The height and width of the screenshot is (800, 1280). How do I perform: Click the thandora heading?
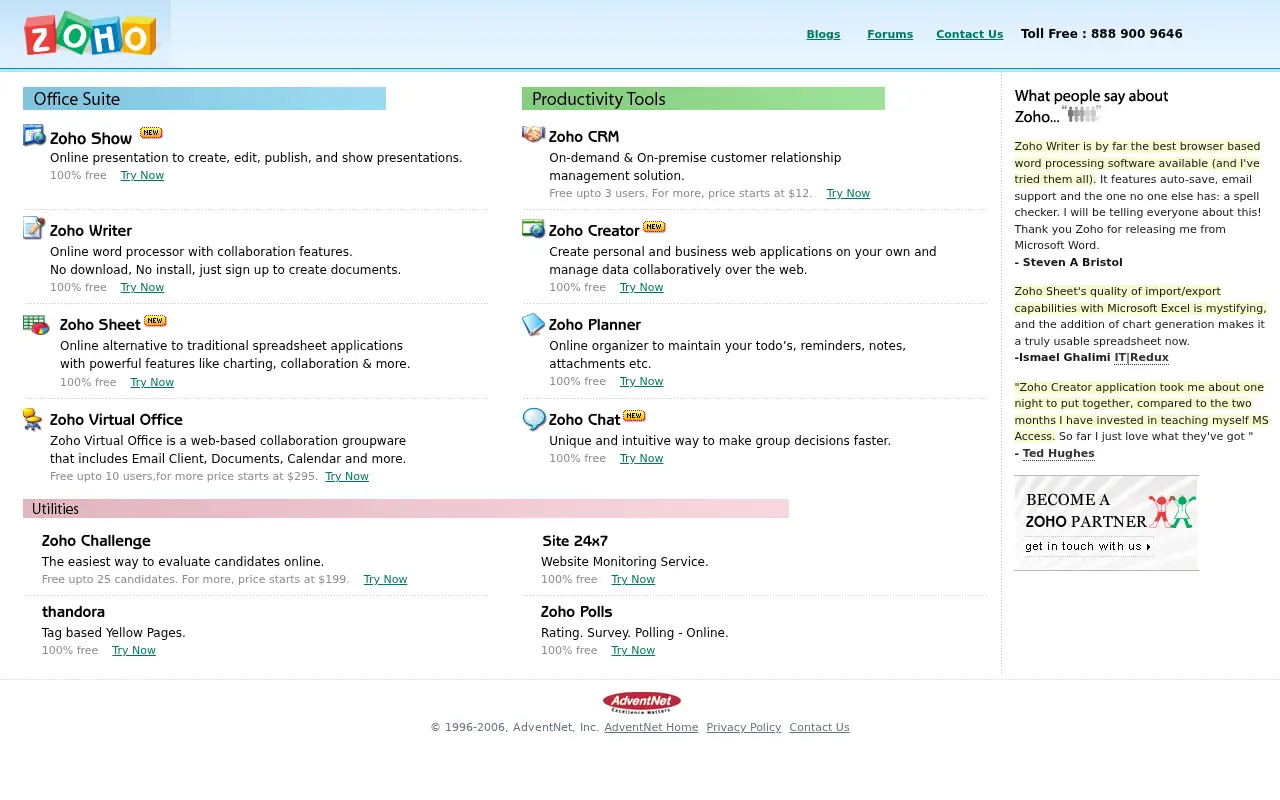[x=73, y=612]
